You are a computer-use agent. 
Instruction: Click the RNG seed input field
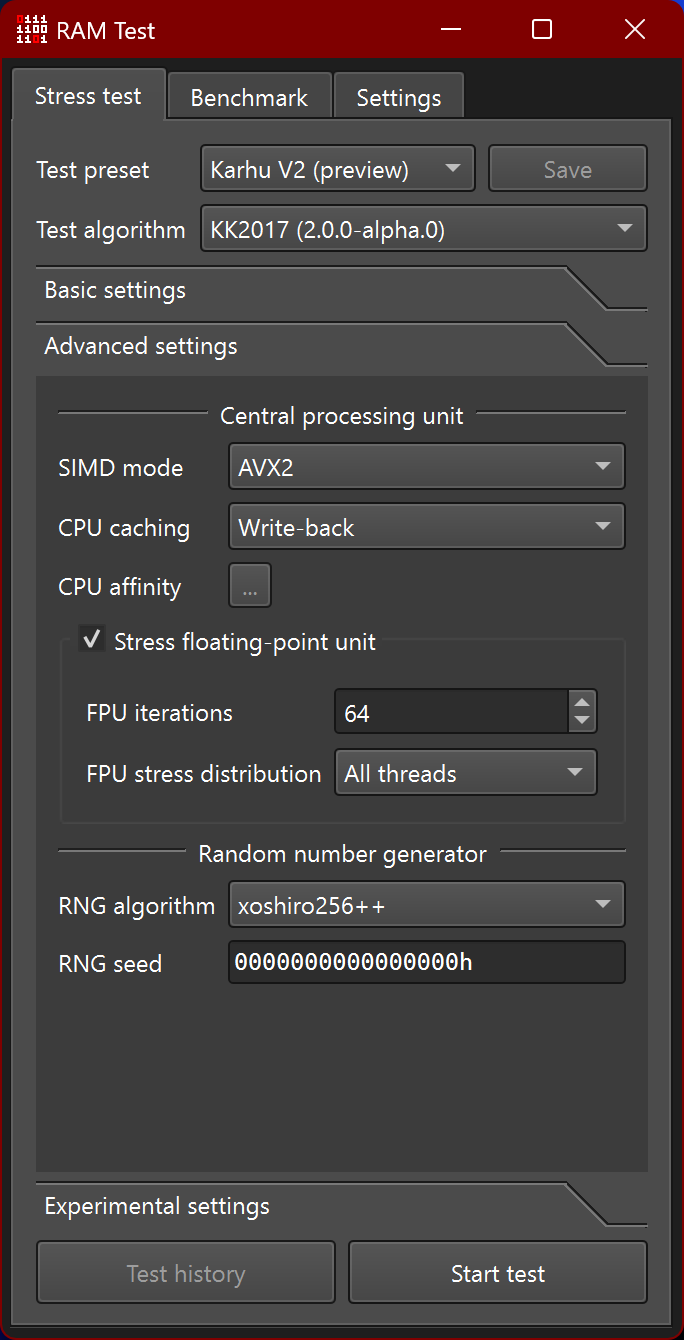(427, 962)
